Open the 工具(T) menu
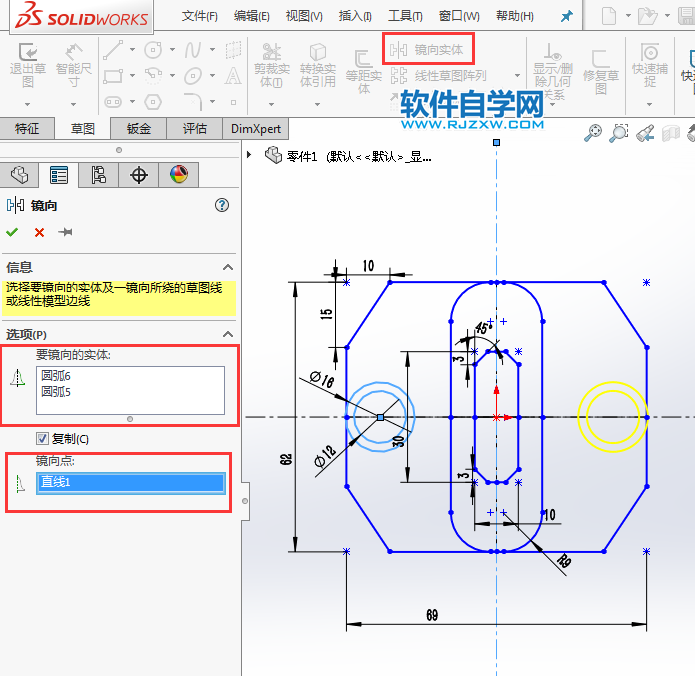 pos(405,16)
